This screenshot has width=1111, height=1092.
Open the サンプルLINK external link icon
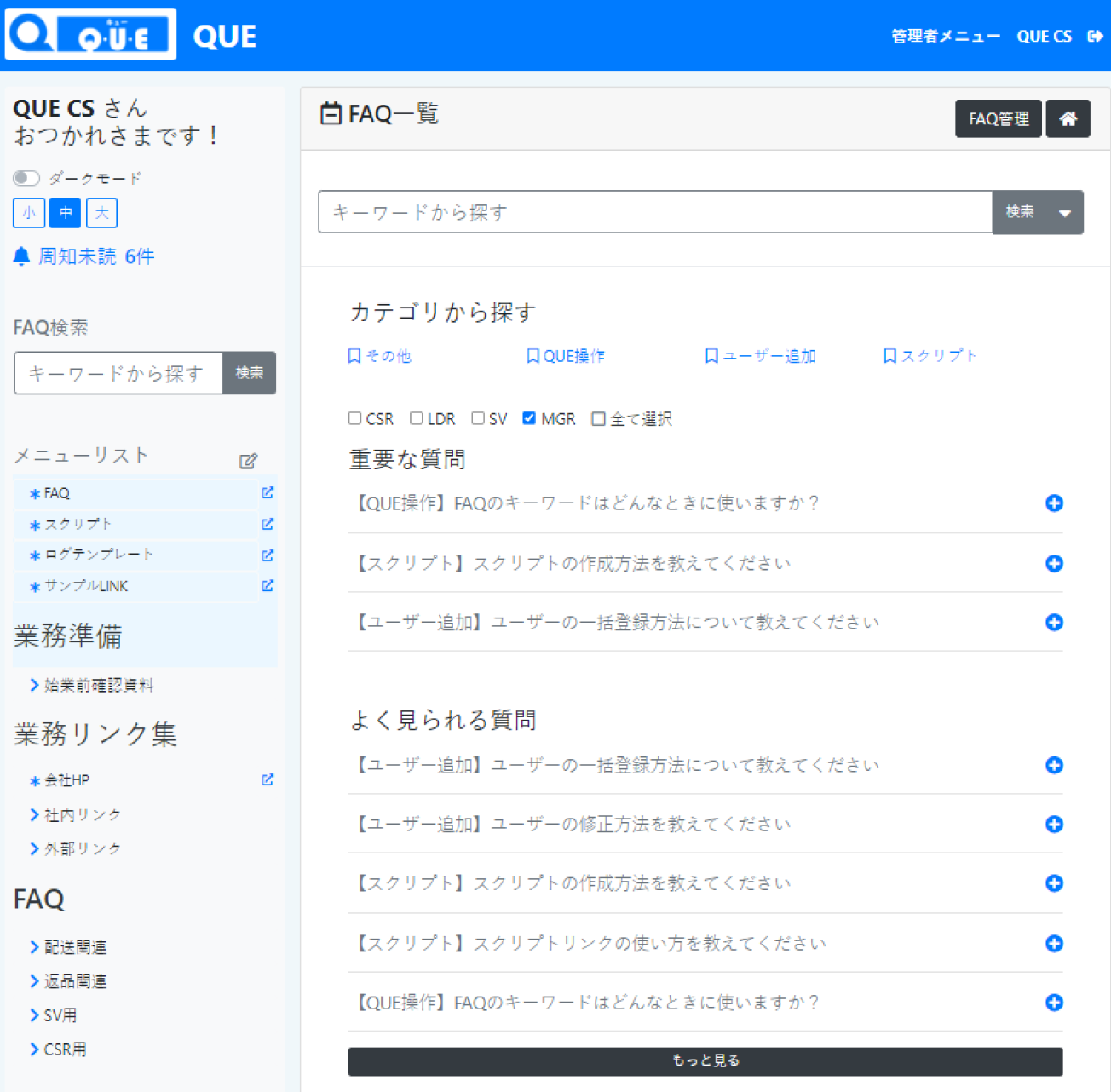pos(268,585)
